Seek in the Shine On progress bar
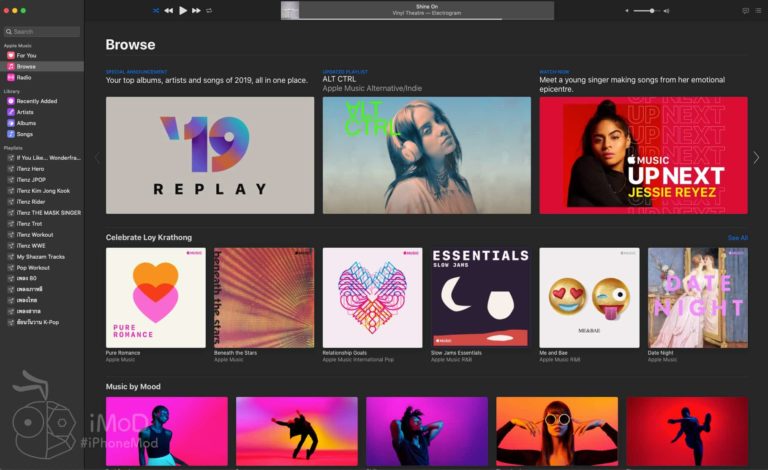Screen dimensions: 768x470 click(417, 19)
